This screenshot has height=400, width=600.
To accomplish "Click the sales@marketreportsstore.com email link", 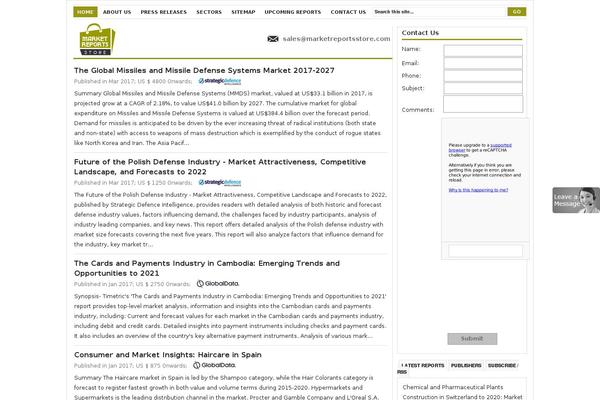I will tap(336, 39).
